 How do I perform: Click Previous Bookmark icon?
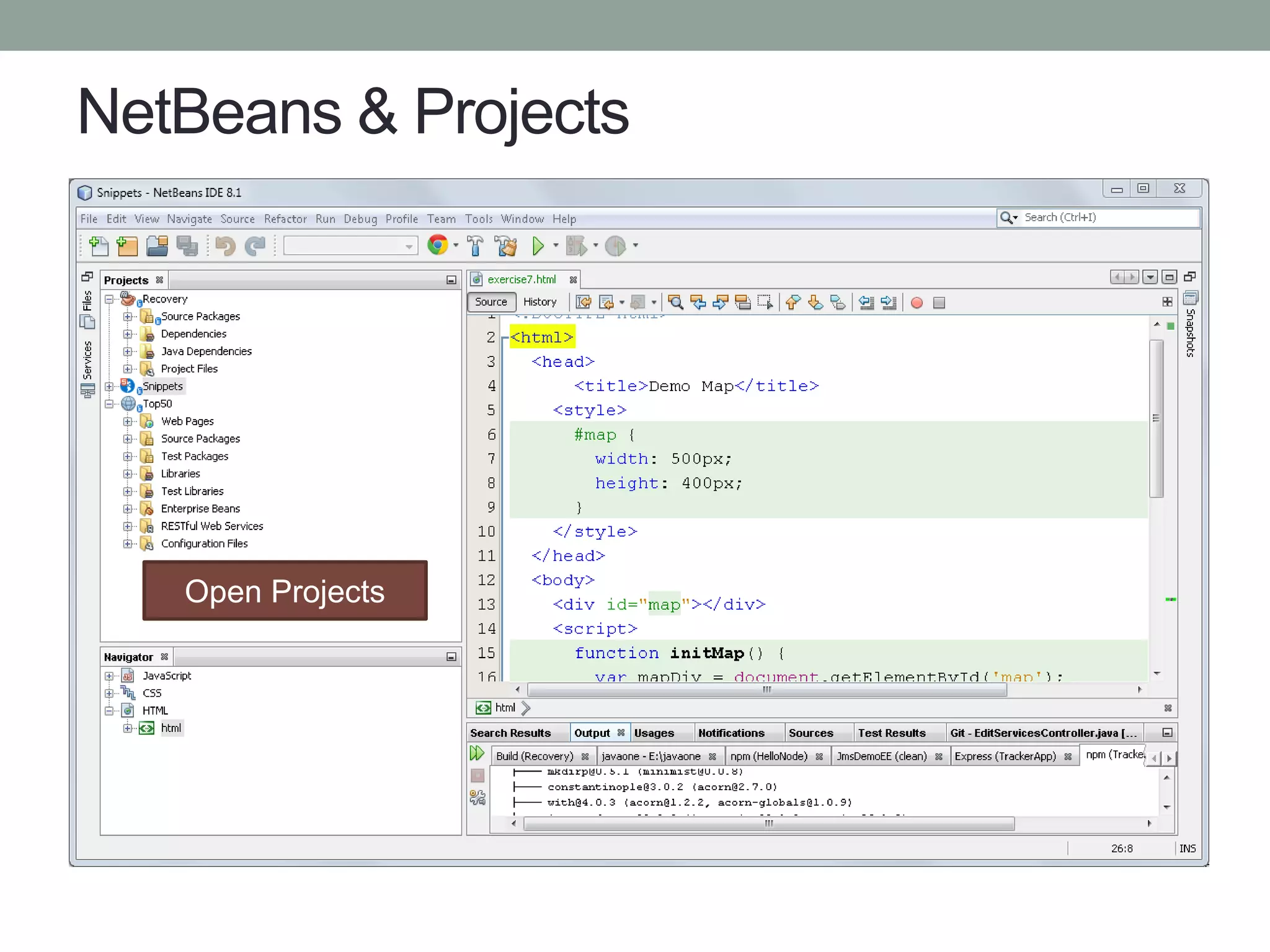point(793,302)
